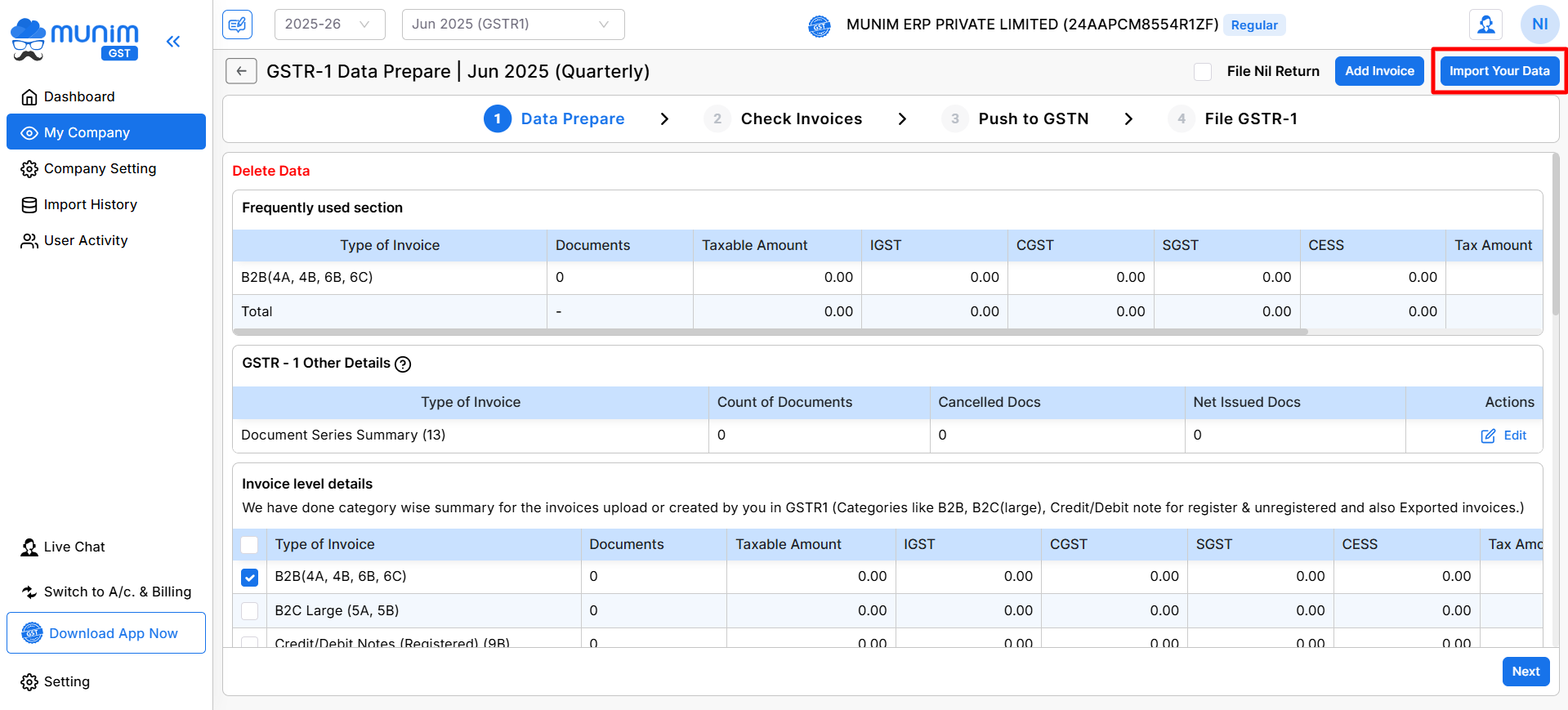Toggle the select-all checkbox in Invoice level header
The height and width of the screenshot is (710, 1568).
pos(250,545)
